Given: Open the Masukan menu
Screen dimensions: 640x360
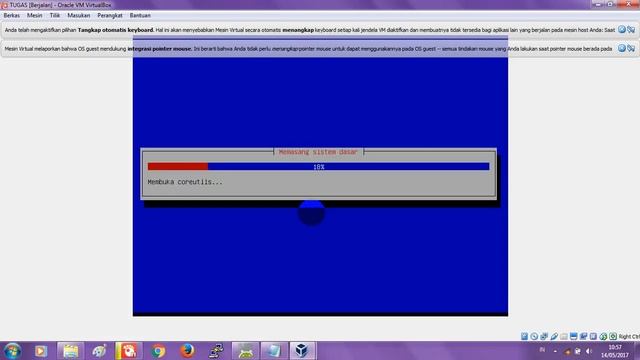Looking at the screenshot, I should [78, 16].
